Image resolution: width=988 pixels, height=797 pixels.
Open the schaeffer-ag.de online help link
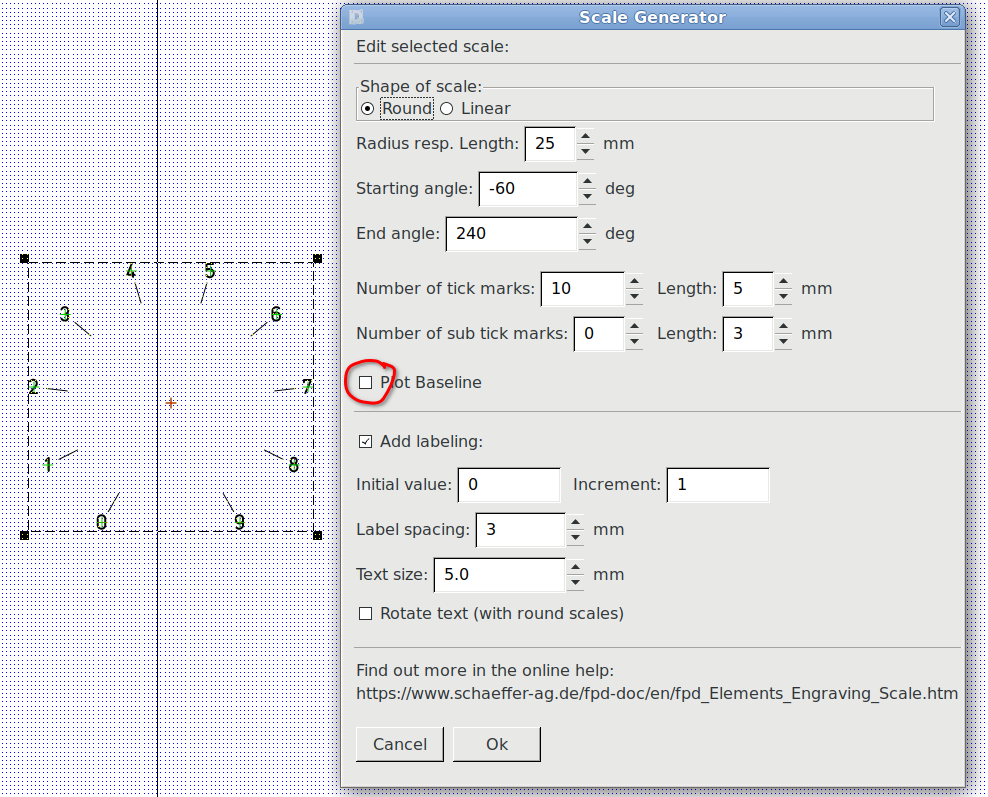coord(657,694)
